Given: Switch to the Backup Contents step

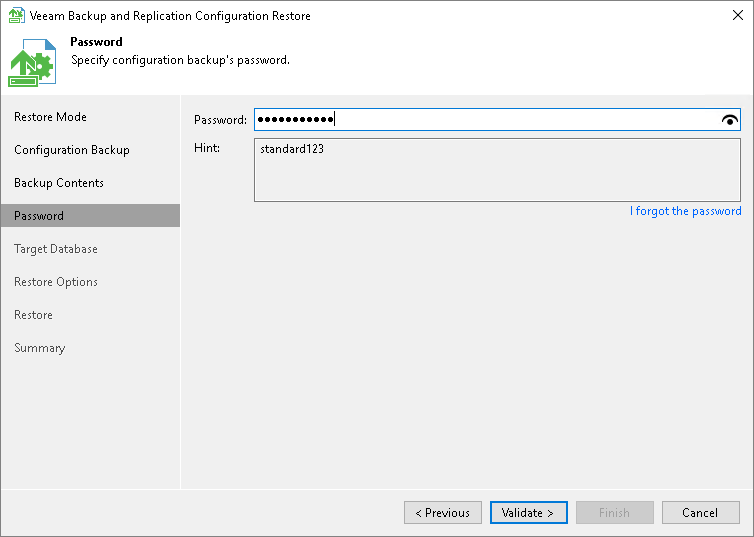Looking at the screenshot, I should pyautogui.click(x=59, y=183).
